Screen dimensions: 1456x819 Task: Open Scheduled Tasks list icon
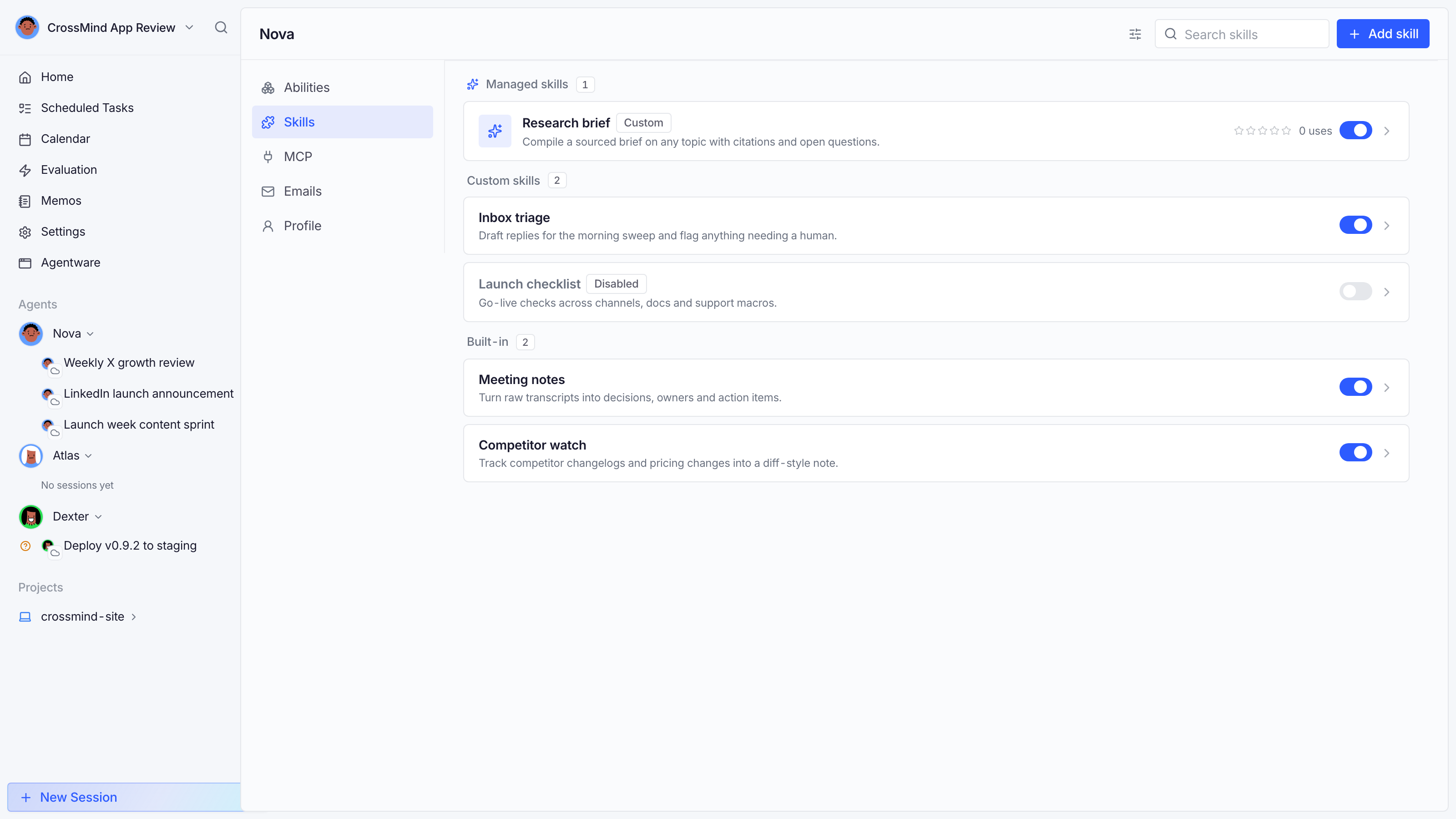25,108
